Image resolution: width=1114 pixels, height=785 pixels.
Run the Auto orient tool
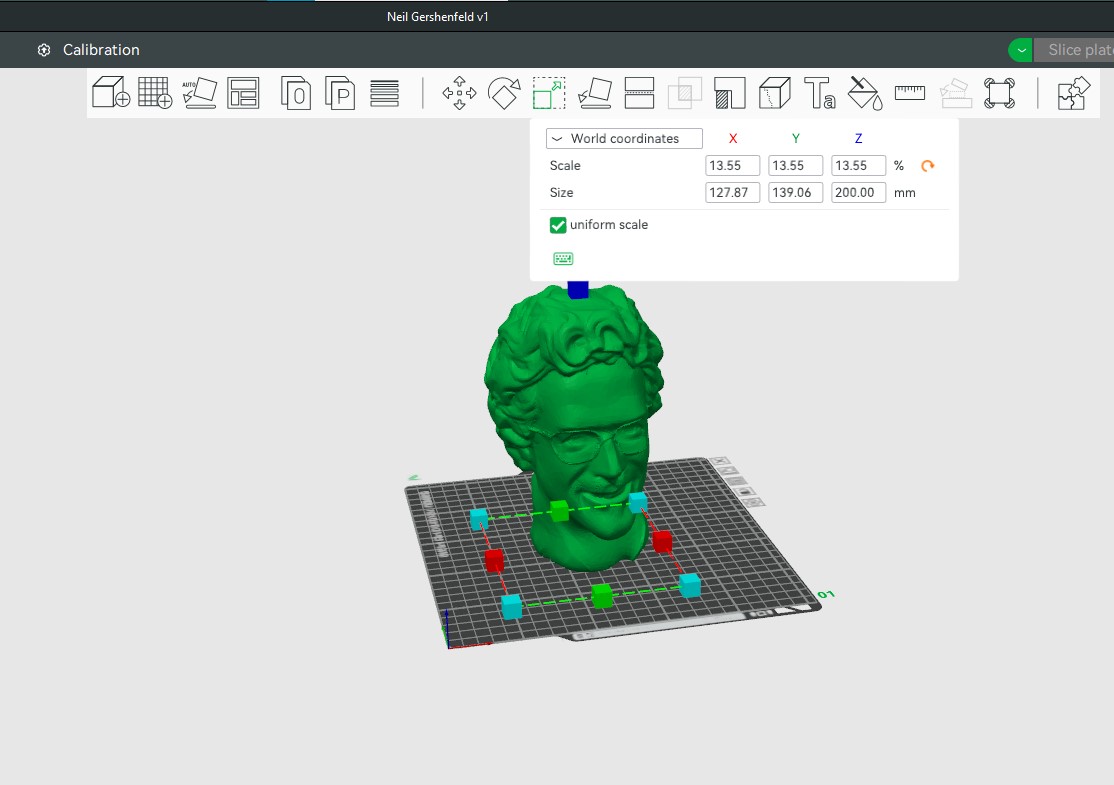coord(200,93)
